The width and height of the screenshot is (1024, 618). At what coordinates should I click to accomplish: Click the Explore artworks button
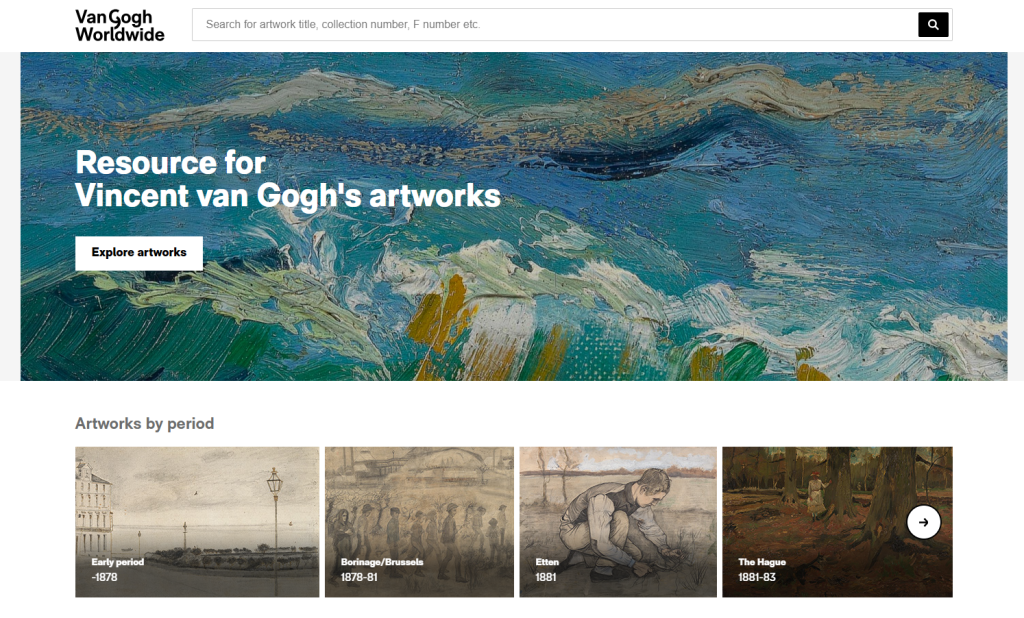click(139, 253)
